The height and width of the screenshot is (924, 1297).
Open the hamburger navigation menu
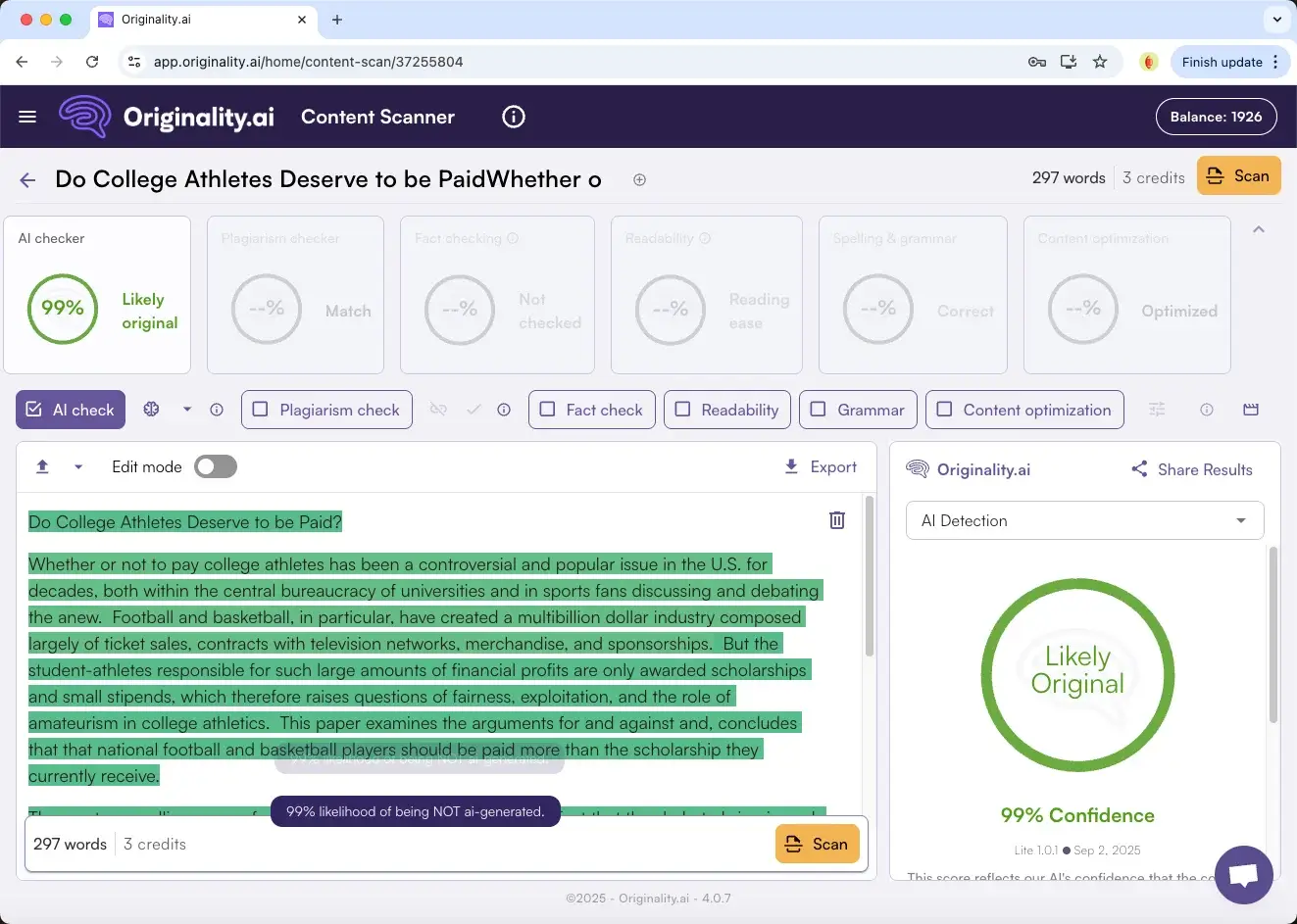[x=27, y=117]
